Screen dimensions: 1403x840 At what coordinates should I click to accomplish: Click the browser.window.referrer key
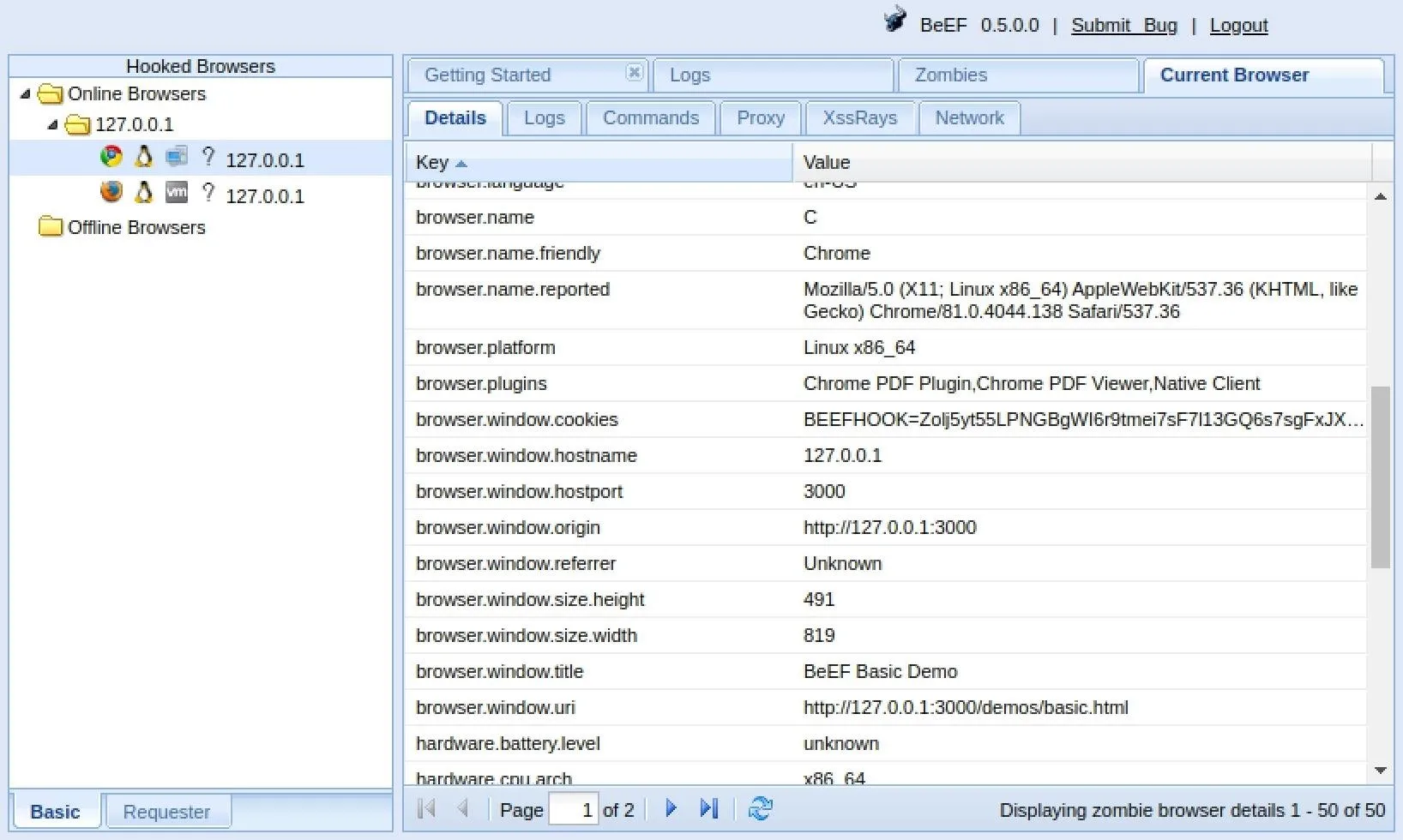[515, 564]
